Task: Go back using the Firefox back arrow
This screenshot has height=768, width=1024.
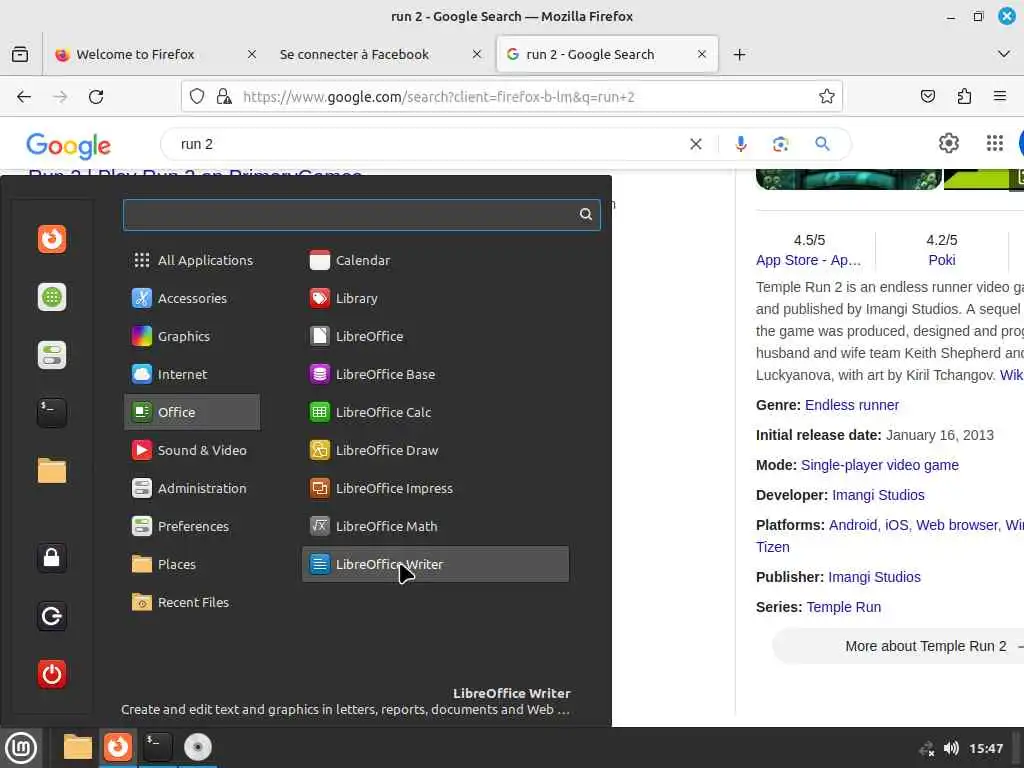Action: tap(24, 97)
